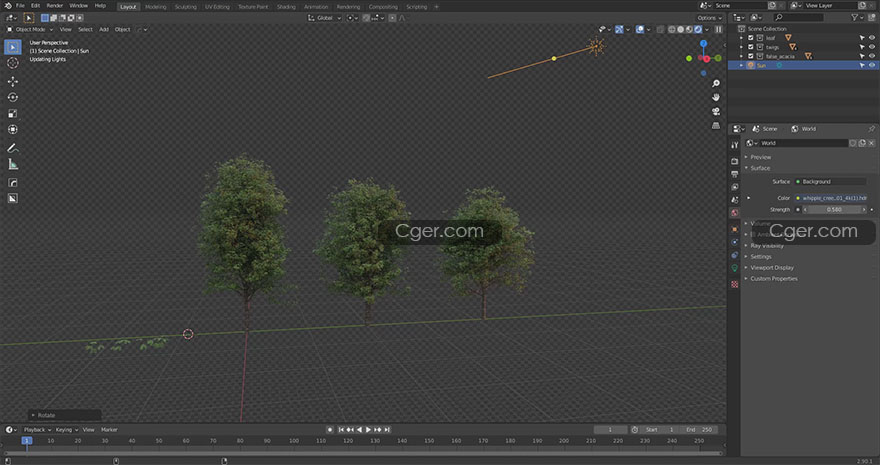
Task: Play animation with the play button
Action: point(368,430)
